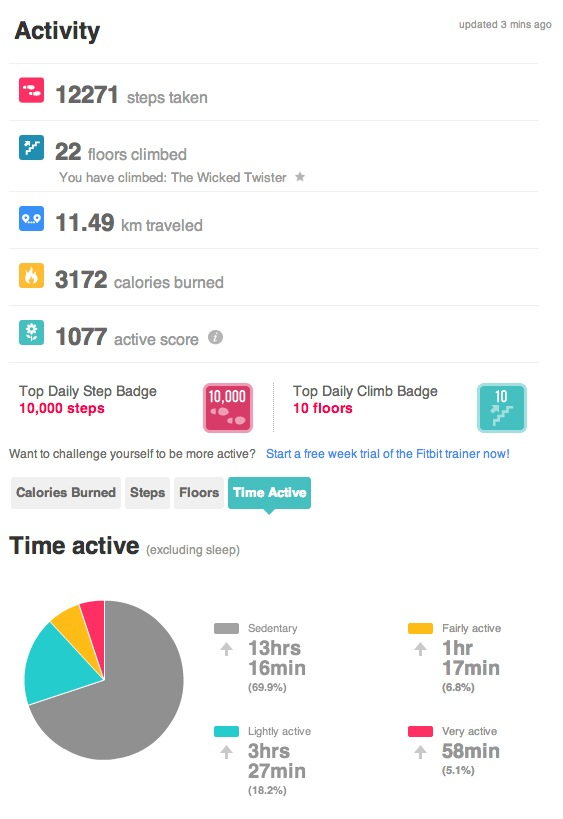Click the teal Lightly active legend swatch
563x819 pixels.
coord(226,731)
